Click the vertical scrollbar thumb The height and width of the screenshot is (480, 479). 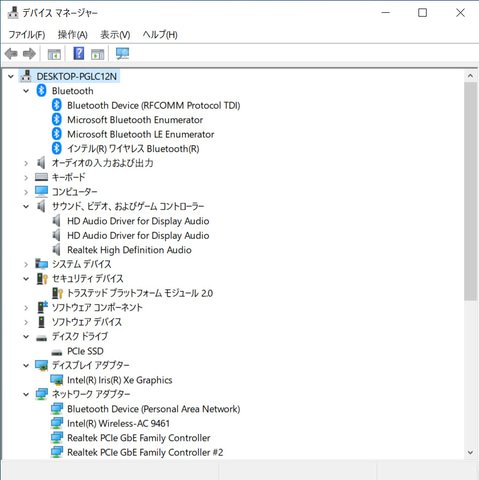(x=470, y=191)
